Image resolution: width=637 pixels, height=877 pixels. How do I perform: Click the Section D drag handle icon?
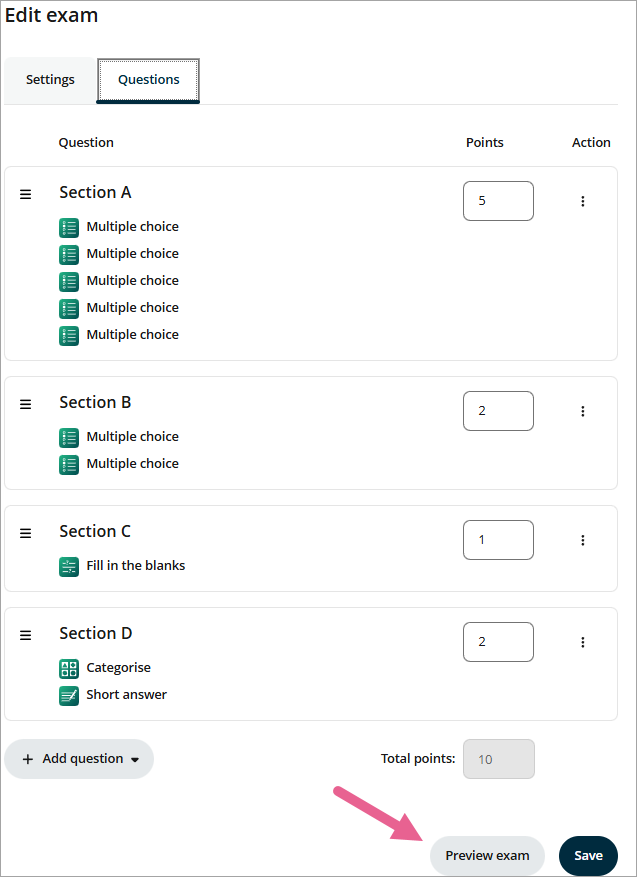pos(26,635)
